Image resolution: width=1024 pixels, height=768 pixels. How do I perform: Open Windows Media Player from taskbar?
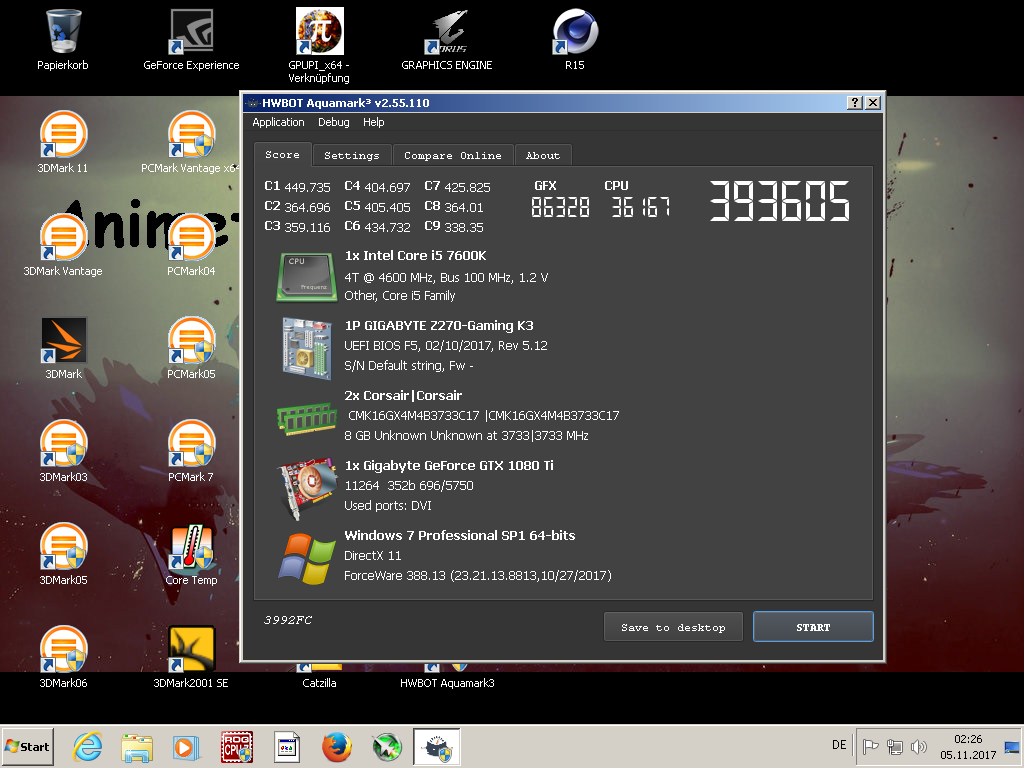tap(186, 747)
